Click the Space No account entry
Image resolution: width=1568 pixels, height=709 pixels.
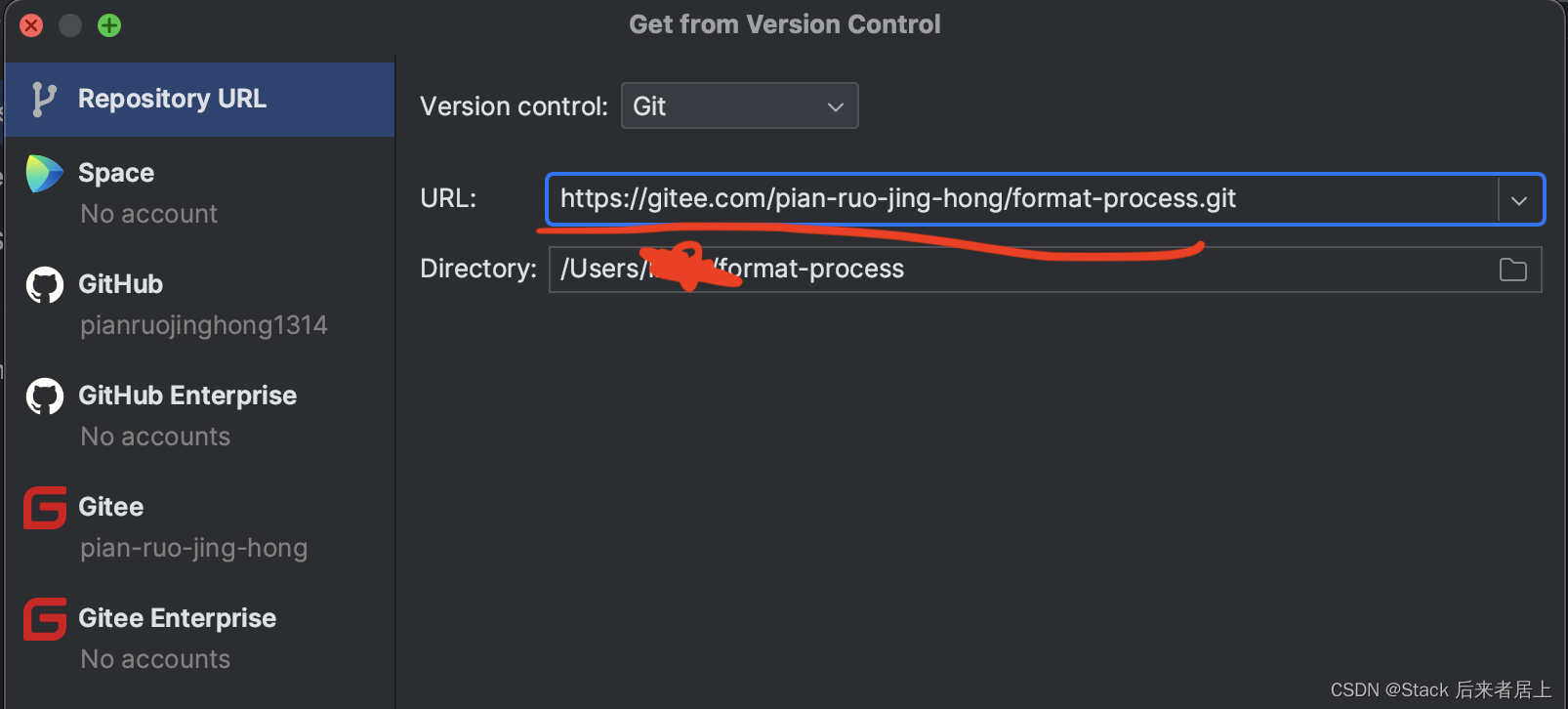[x=148, y=214]
